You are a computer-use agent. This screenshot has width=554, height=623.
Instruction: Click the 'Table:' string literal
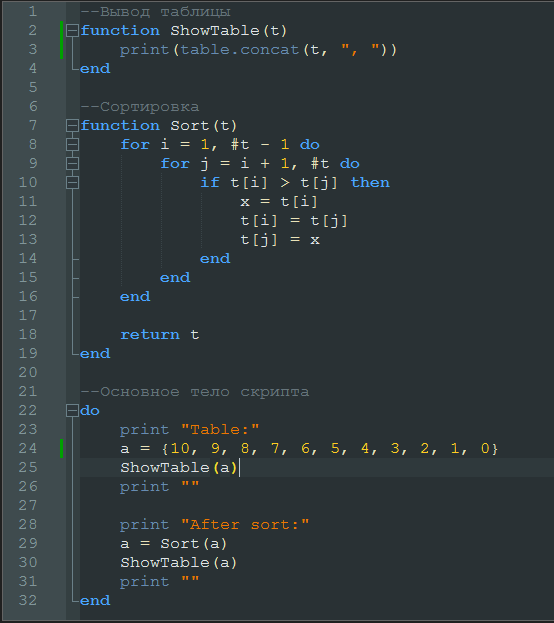220,430
